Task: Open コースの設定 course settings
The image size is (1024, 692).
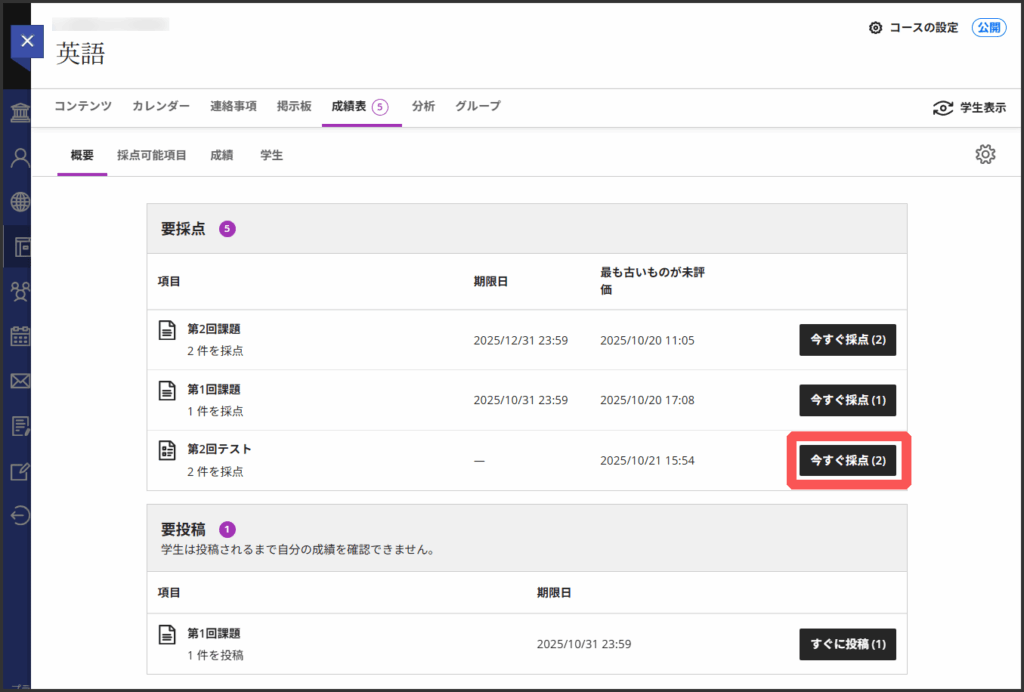Action: pos(914,28)
